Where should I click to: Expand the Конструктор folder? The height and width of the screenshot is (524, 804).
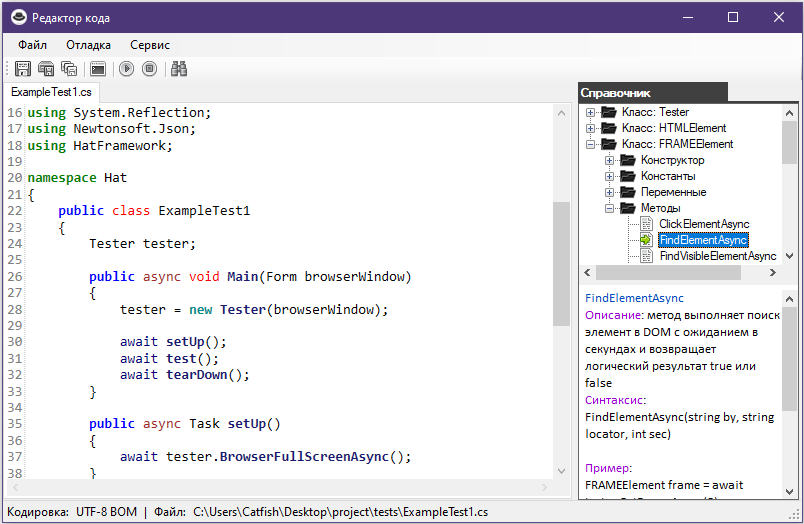610,160
